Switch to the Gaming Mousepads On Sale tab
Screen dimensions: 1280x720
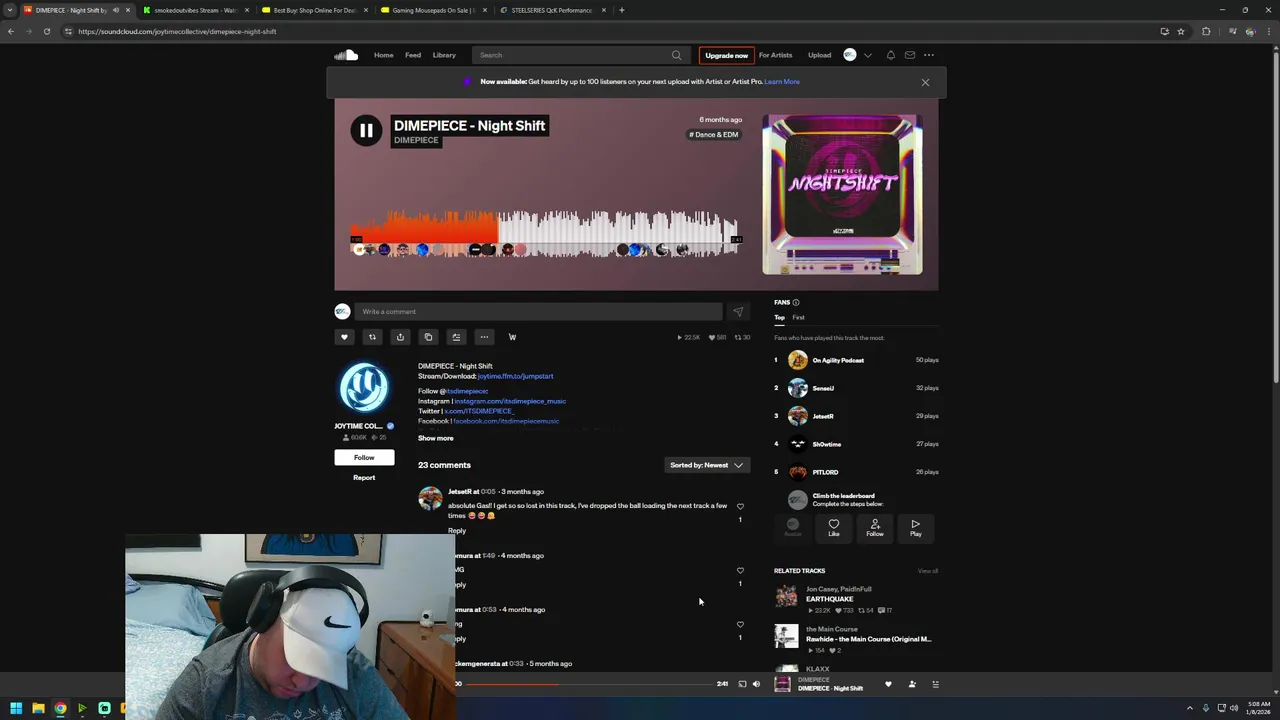pos(434,10)
